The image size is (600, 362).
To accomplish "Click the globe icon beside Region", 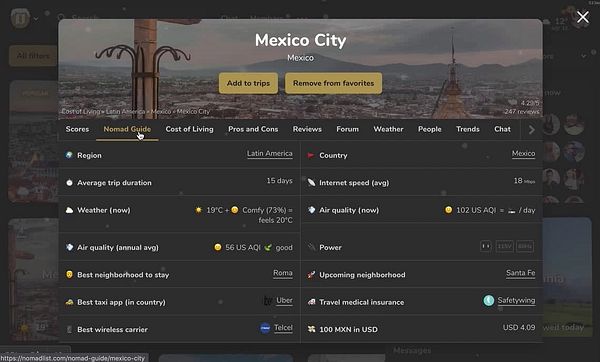I will click(x=69, y=155).
